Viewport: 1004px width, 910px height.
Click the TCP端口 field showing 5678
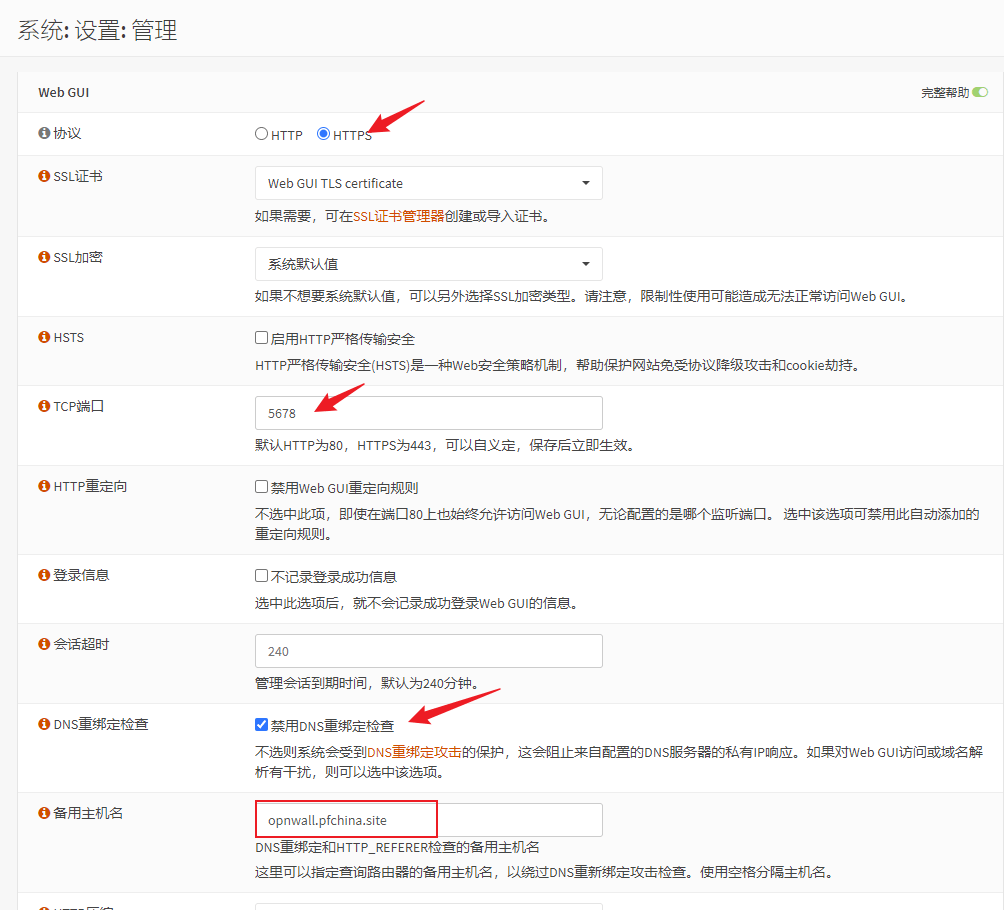[x=428, y=413]
